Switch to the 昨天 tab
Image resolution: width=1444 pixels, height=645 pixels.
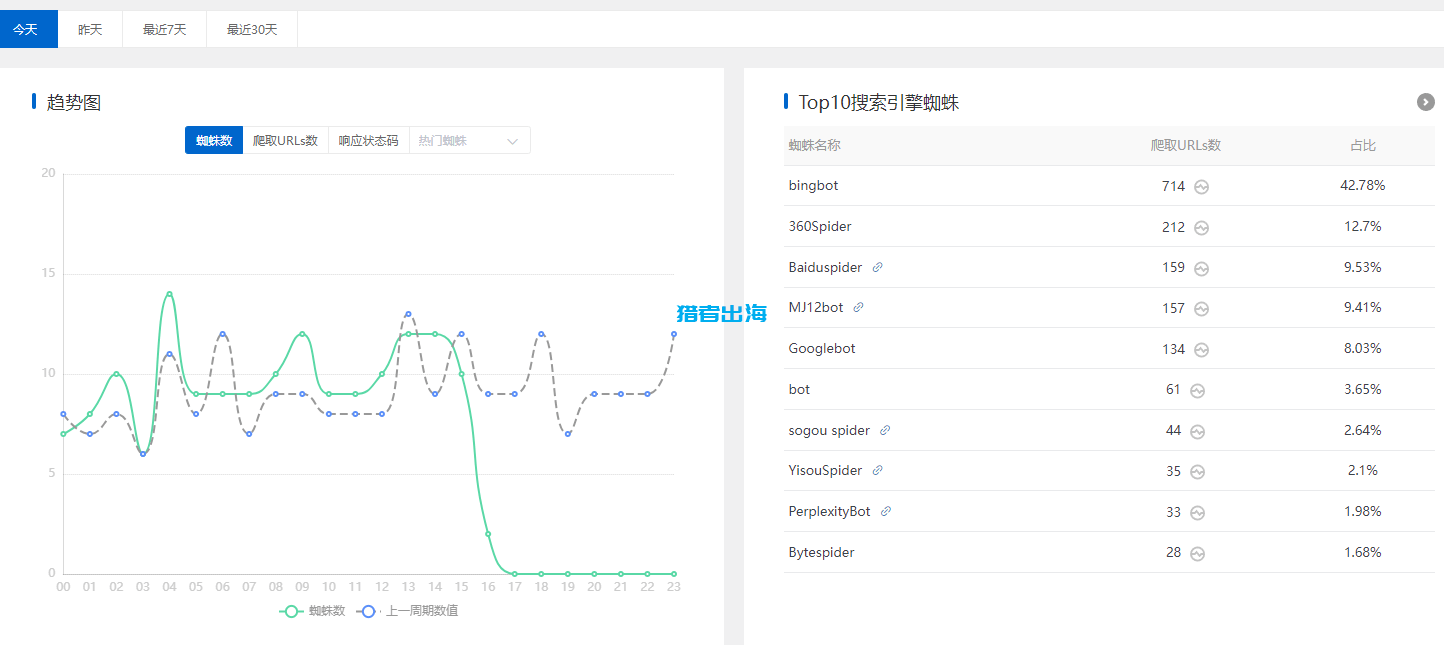click(x=89, y=28)
